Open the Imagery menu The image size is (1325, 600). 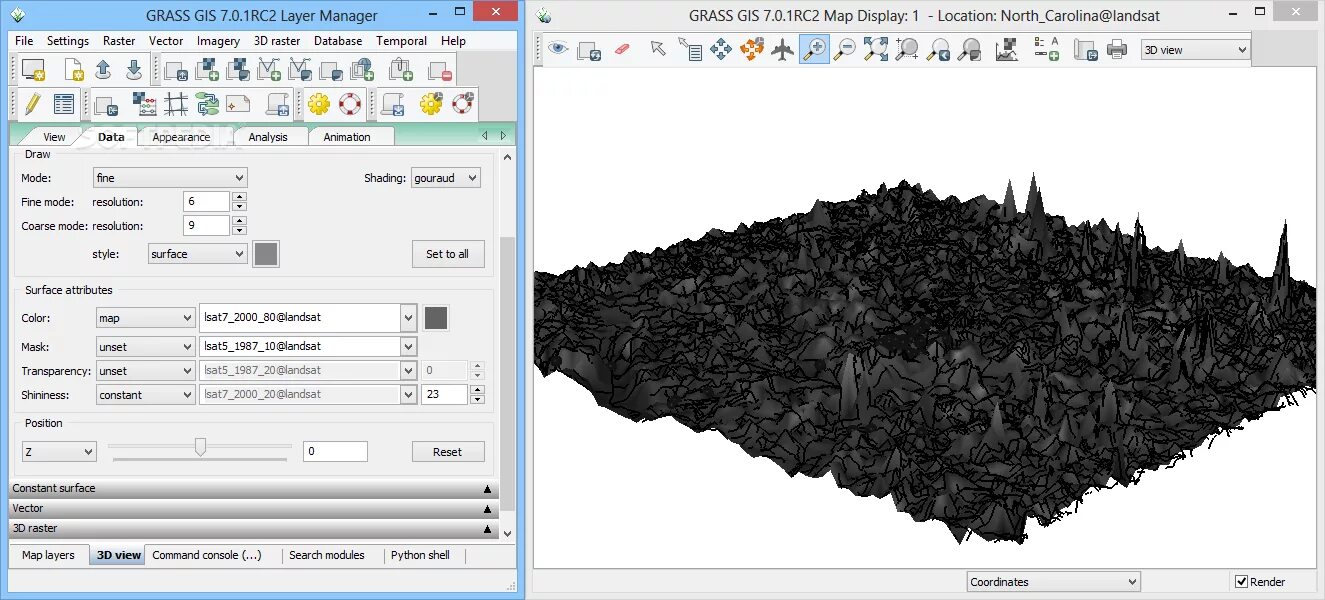pos(218,41)
